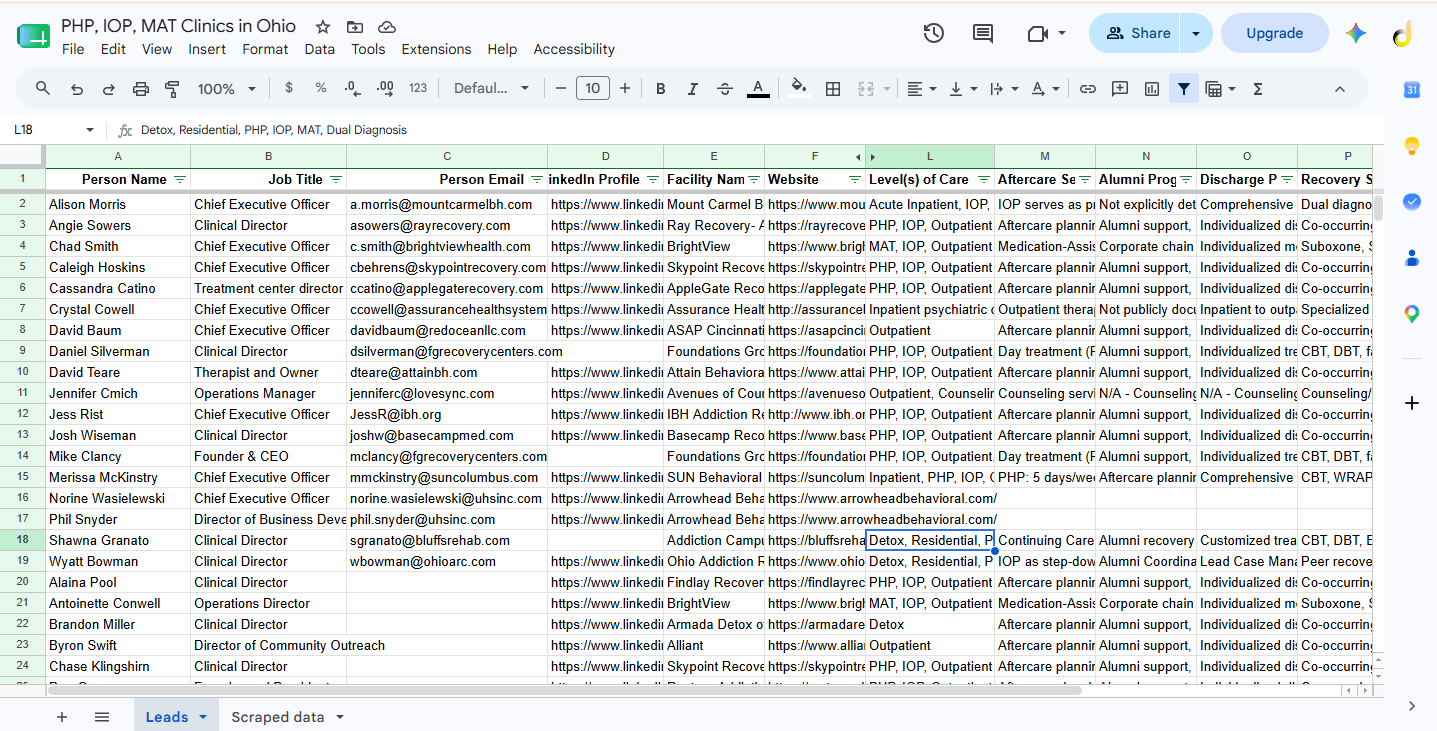Open the version history
The width and height of the screenshot is (1437, 731).
click(x=933, y=33)
